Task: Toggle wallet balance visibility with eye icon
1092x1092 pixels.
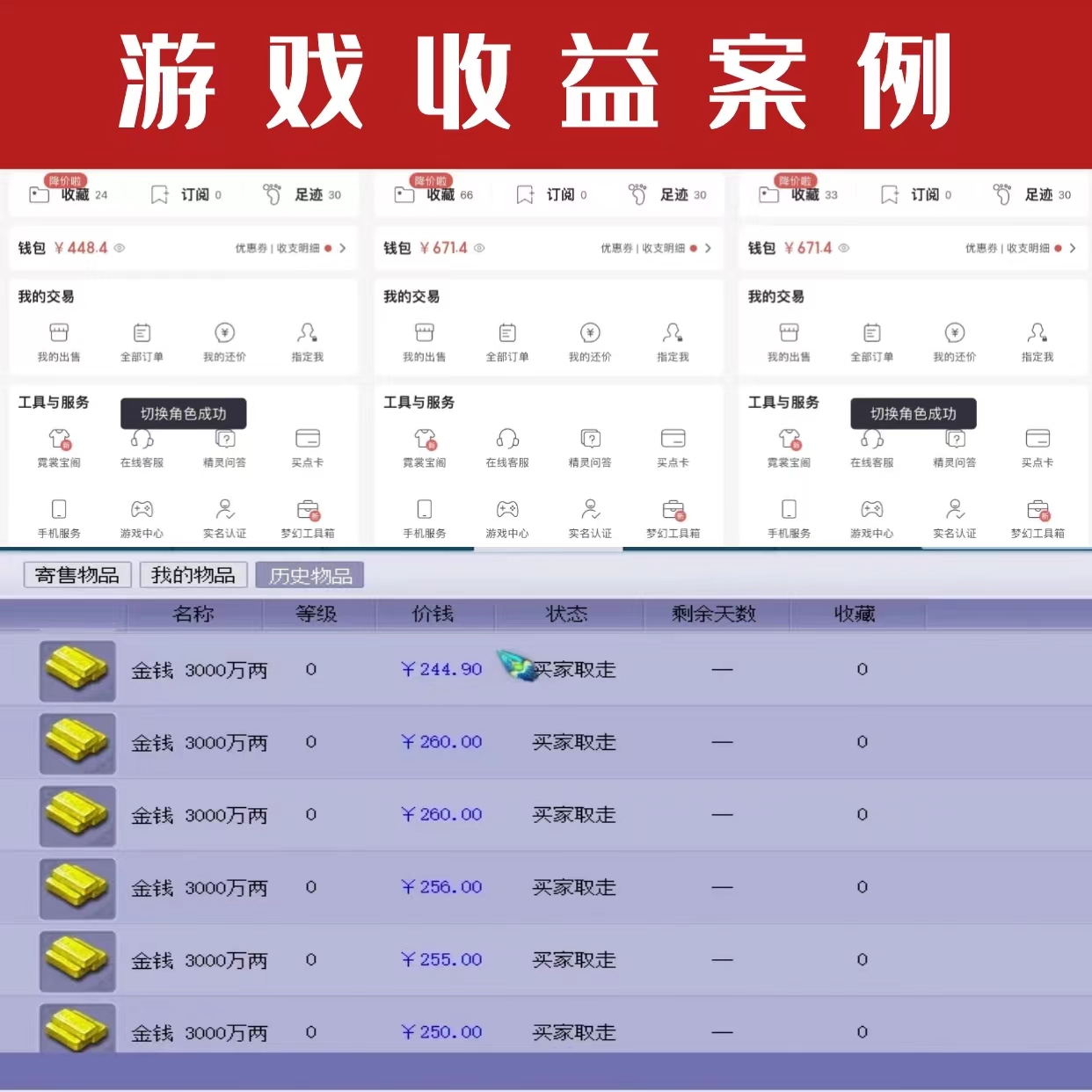Action: click(120, 248)
